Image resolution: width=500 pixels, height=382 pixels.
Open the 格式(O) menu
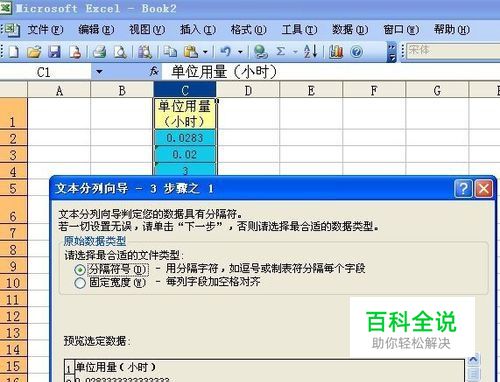249,30
